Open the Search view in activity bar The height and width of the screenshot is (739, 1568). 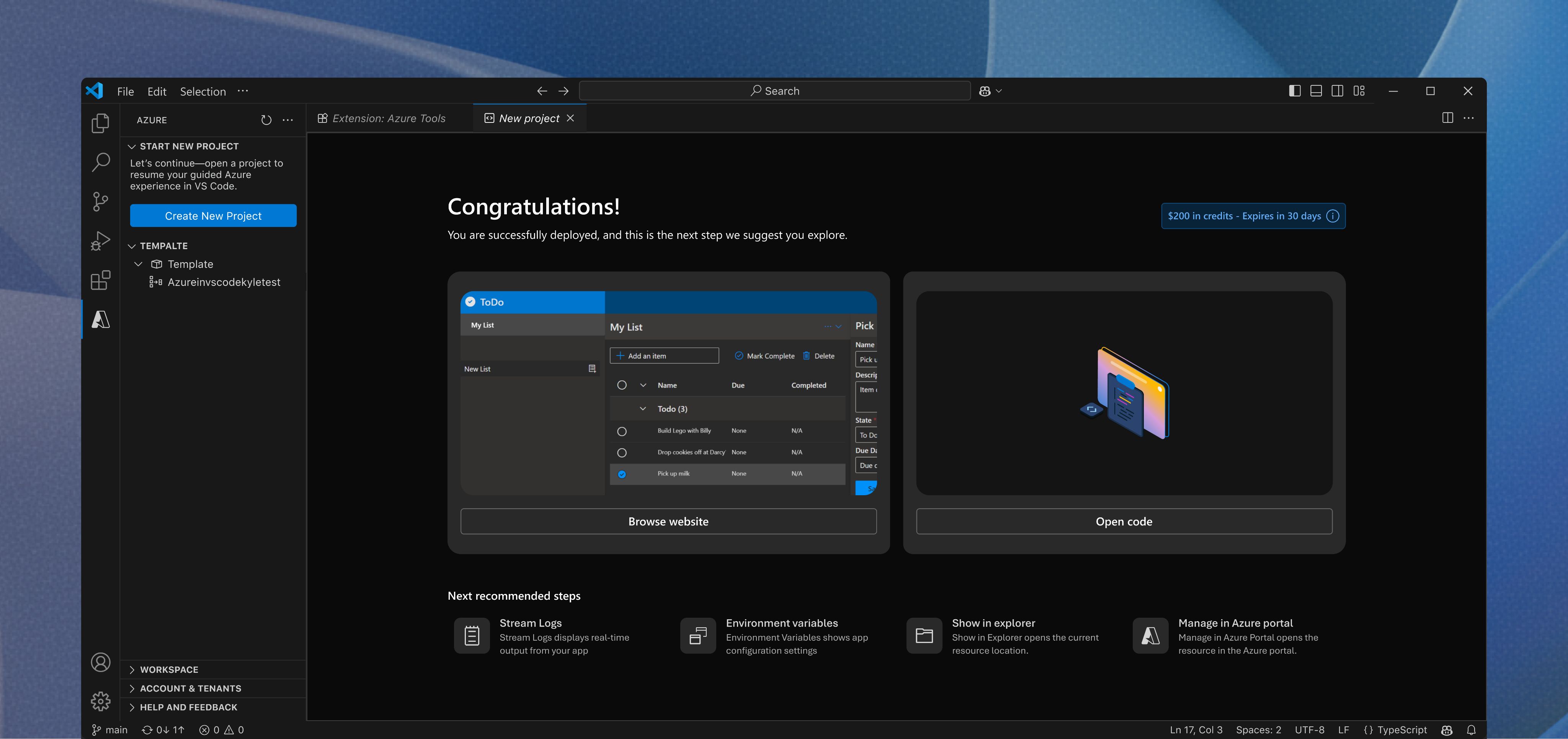click(x=100, y=162)
